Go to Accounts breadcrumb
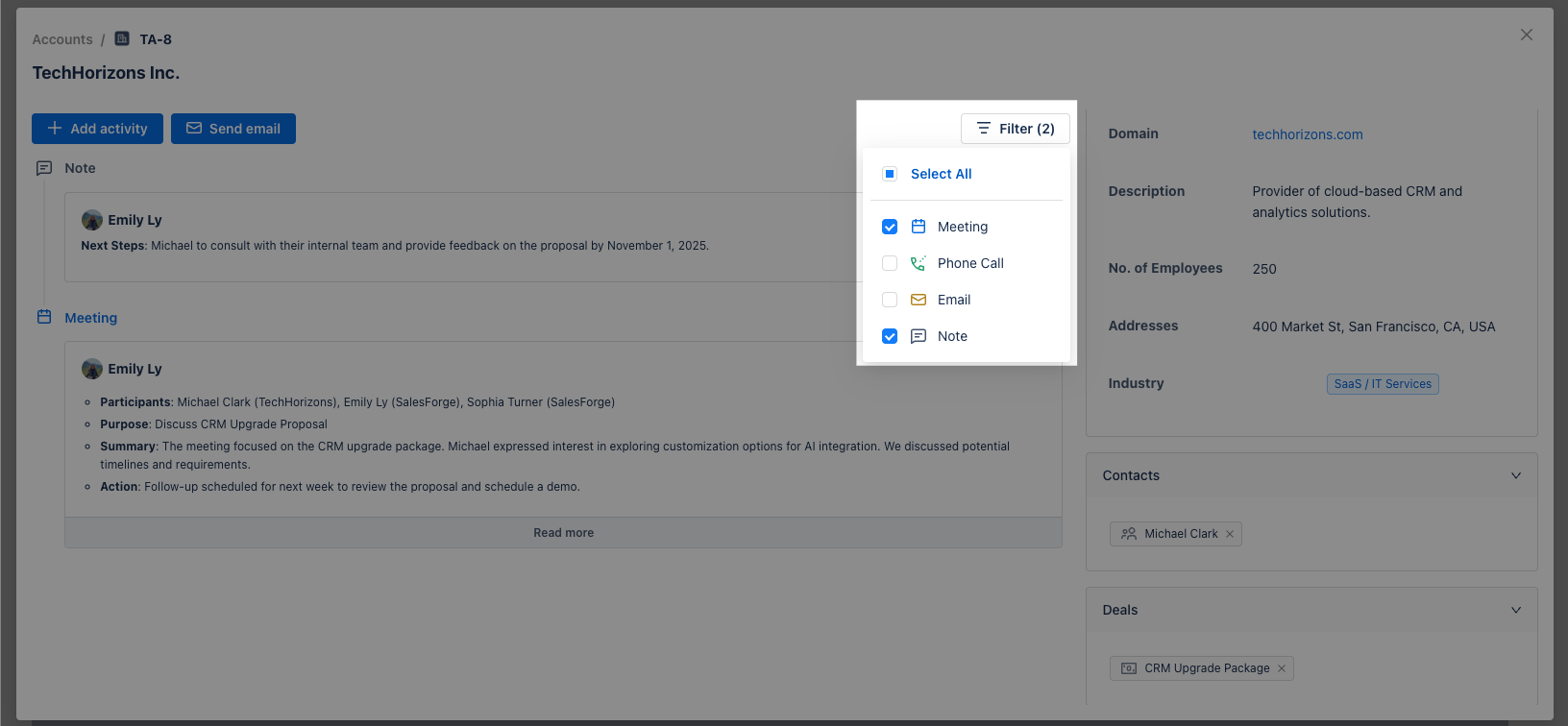The image size is (1568, 726). click(x=62, y=39)
